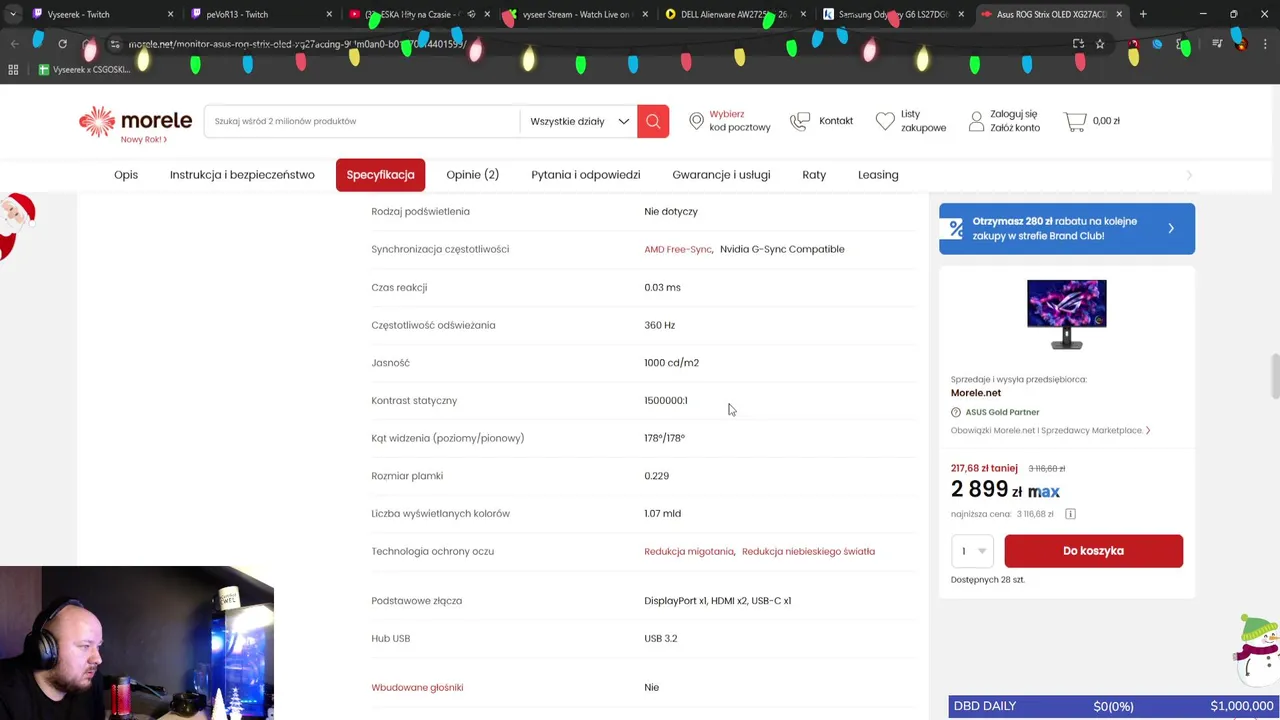1280x720 pixels.
Task: Click the Nvidia G-Sync Compatible text
Action: (782, 249)
